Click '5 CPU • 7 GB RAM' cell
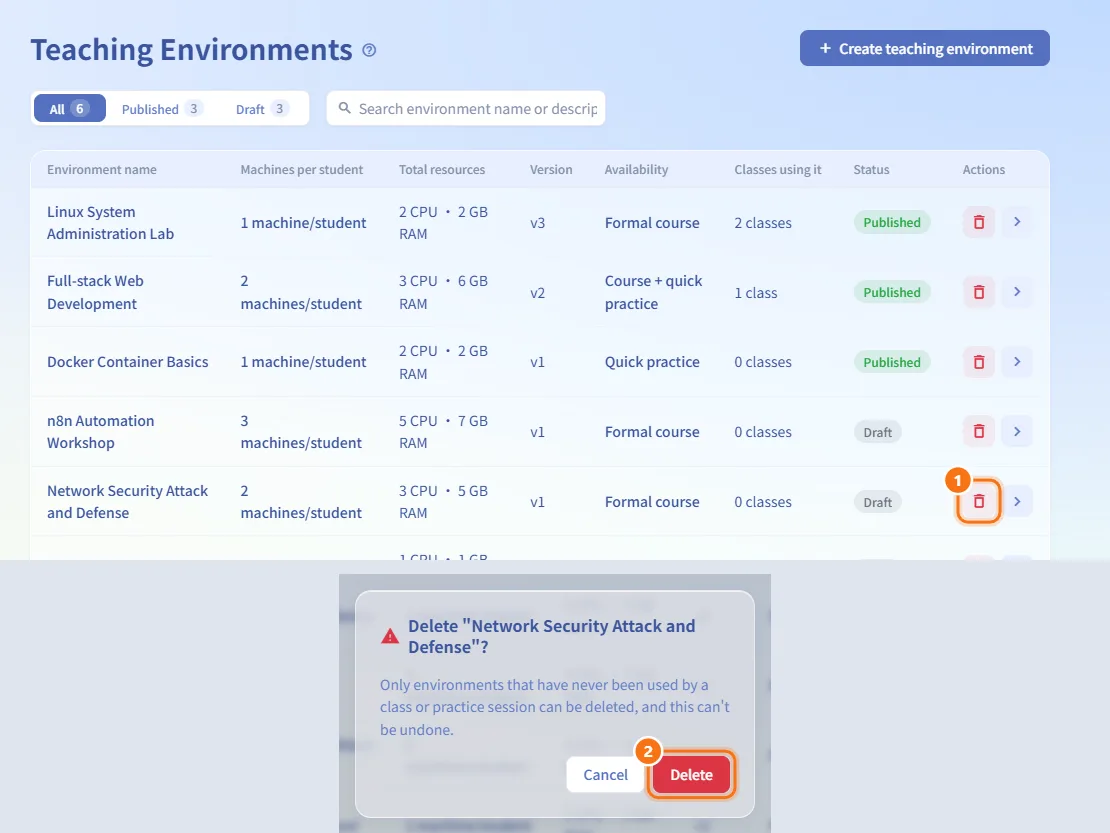This screenshot has height=833, width=1110. [x=443, y=431]
